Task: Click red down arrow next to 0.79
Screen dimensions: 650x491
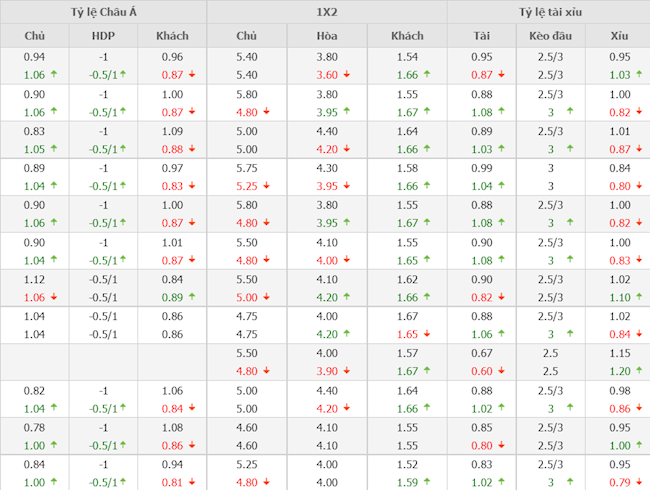Action: point(638,482)
